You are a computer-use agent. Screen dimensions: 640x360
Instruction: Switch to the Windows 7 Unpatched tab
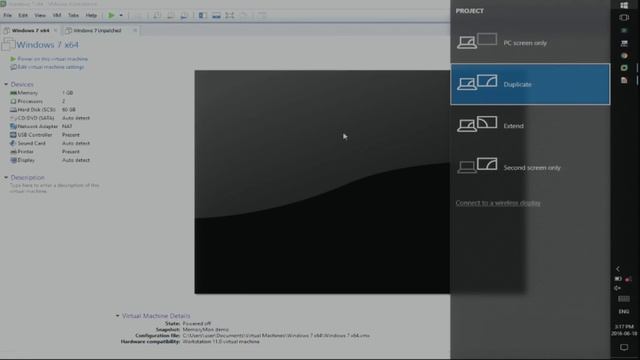(x=97, y=30)
